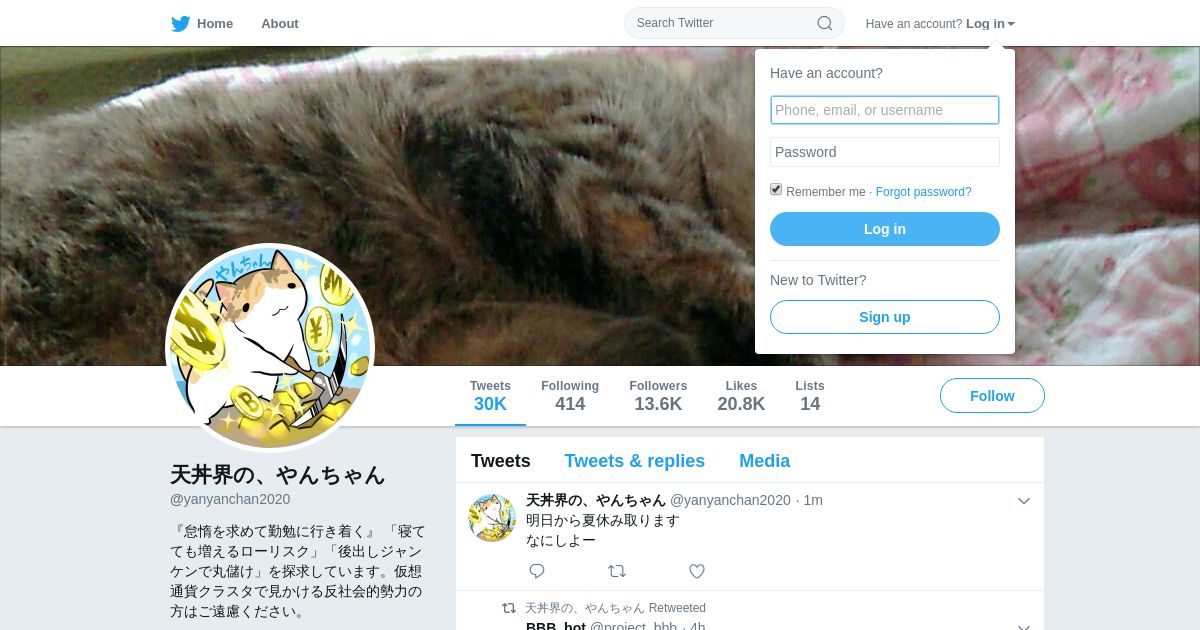The width and height of the screenshot is (1200, 630).
Task: Focus the Phone, email, or username field
Action: (x=885, y=110)
